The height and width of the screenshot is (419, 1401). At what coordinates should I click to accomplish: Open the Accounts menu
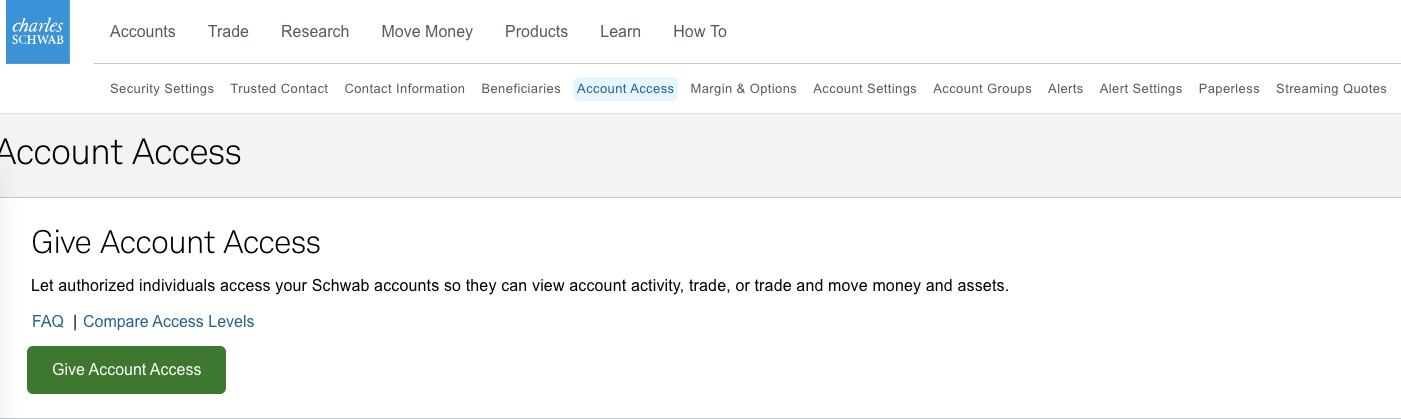(143, 32)
